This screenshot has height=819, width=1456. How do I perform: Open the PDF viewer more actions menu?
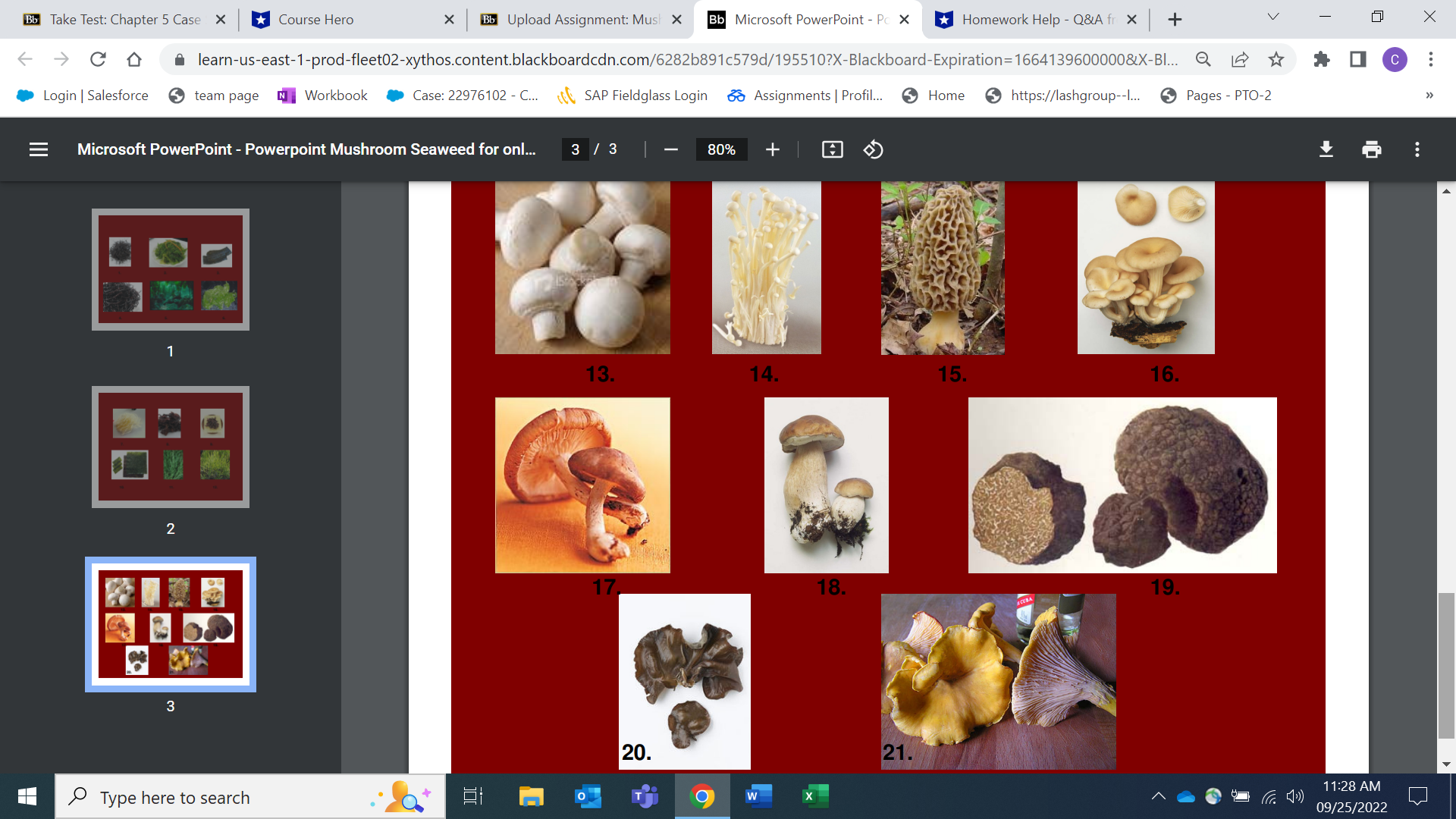tap(1417, 149)
